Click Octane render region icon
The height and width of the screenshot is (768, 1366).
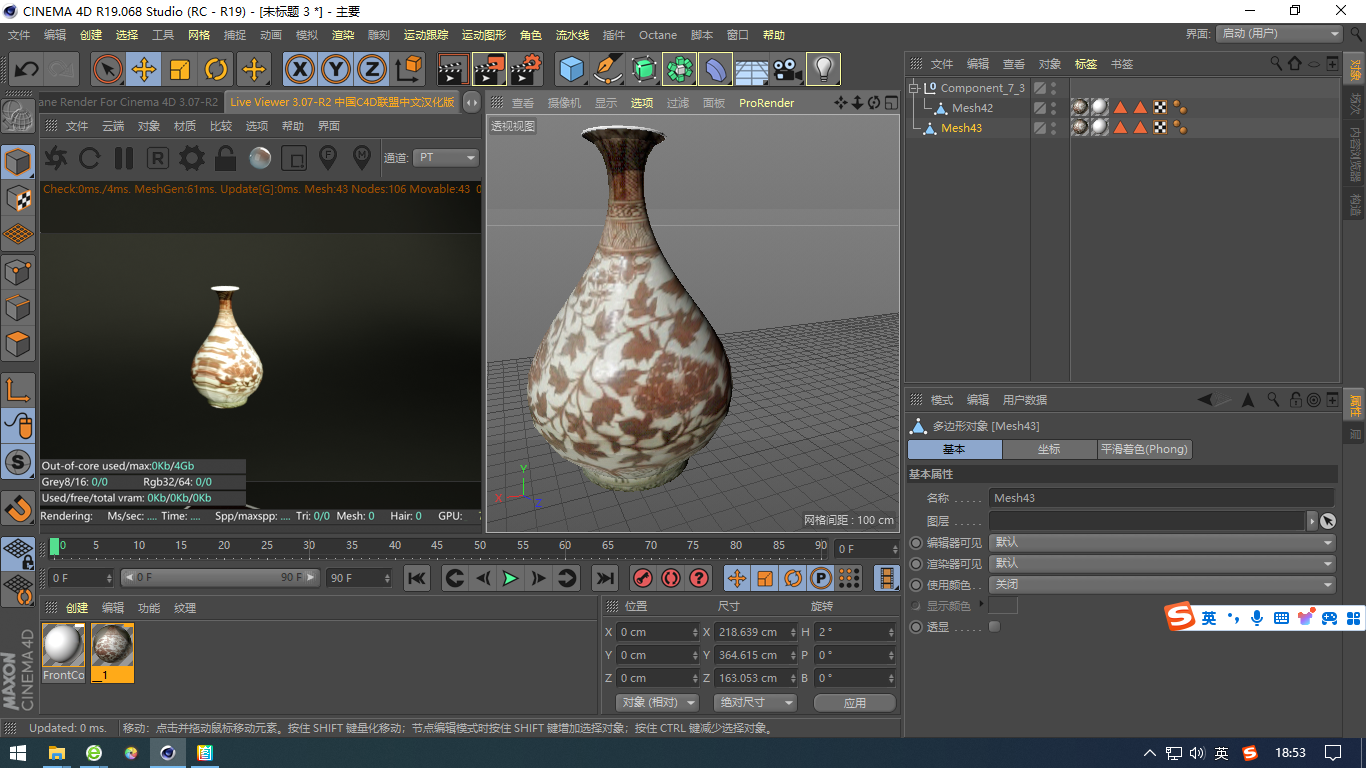(x=293, y=158)
